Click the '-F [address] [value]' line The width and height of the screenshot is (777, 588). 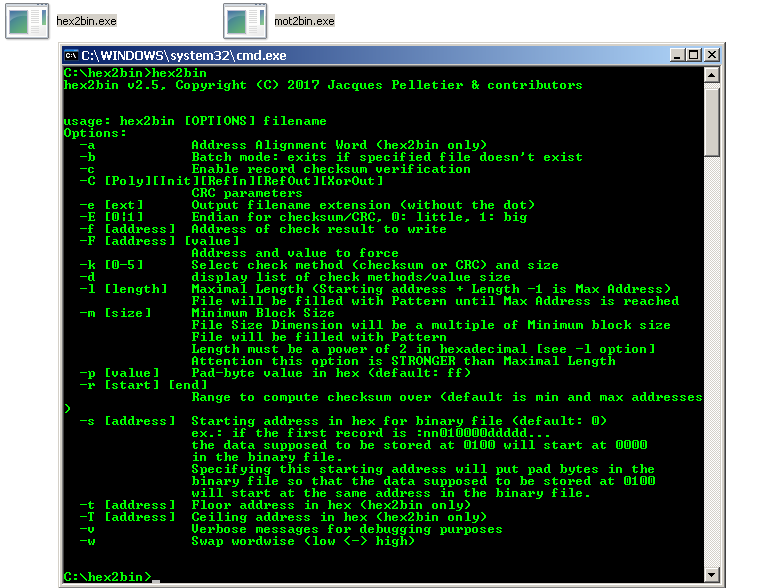coord(160,241)
